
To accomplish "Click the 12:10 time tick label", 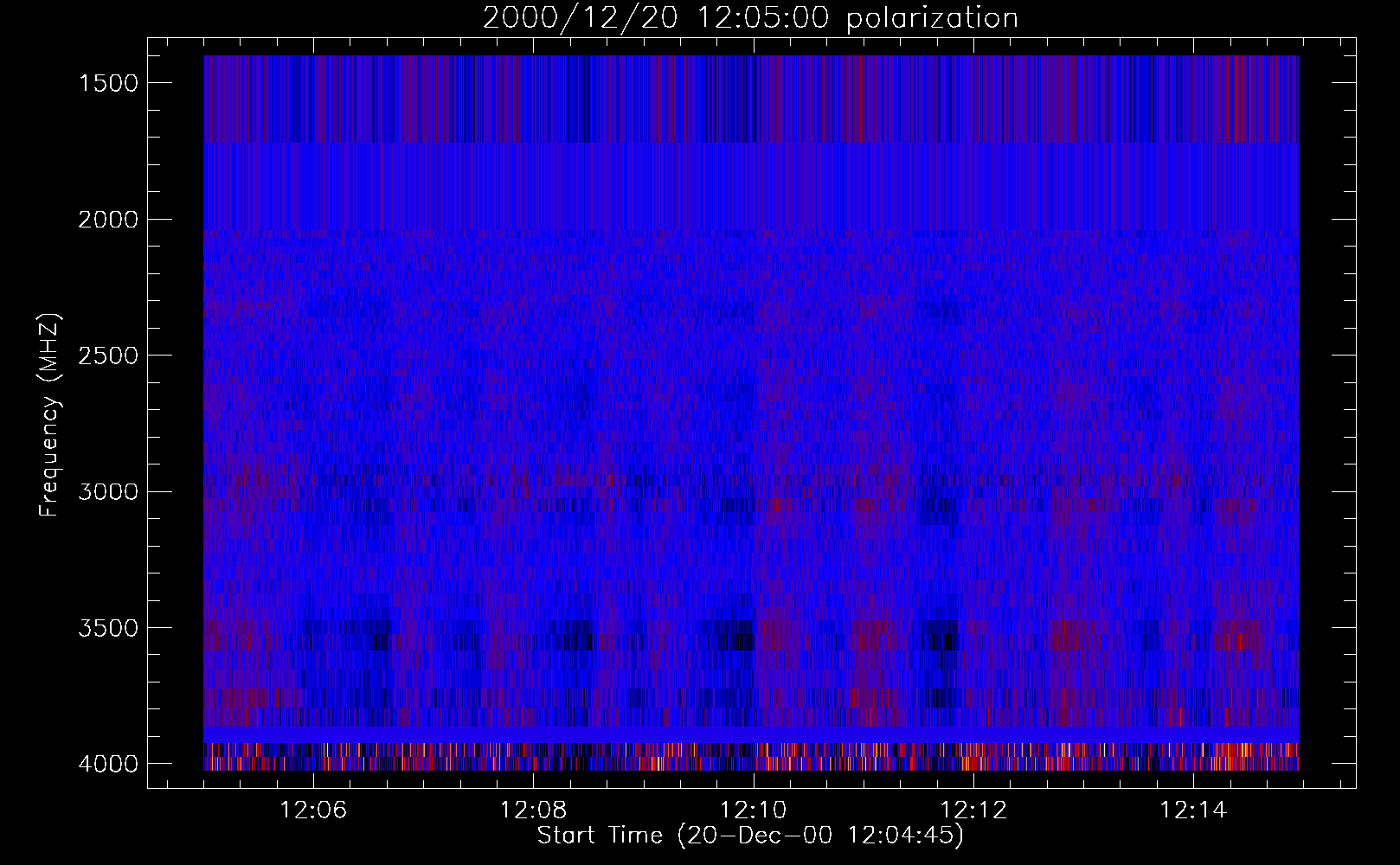I will (x=754, y=811).
